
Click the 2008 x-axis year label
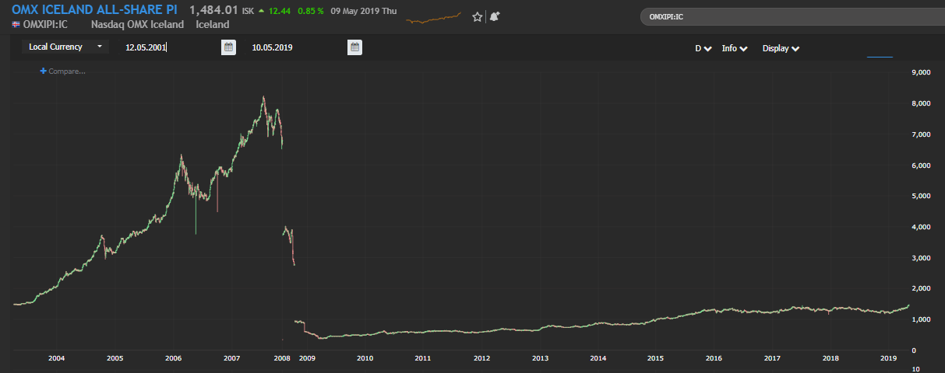pyautogui.click(x=281, y=359)
